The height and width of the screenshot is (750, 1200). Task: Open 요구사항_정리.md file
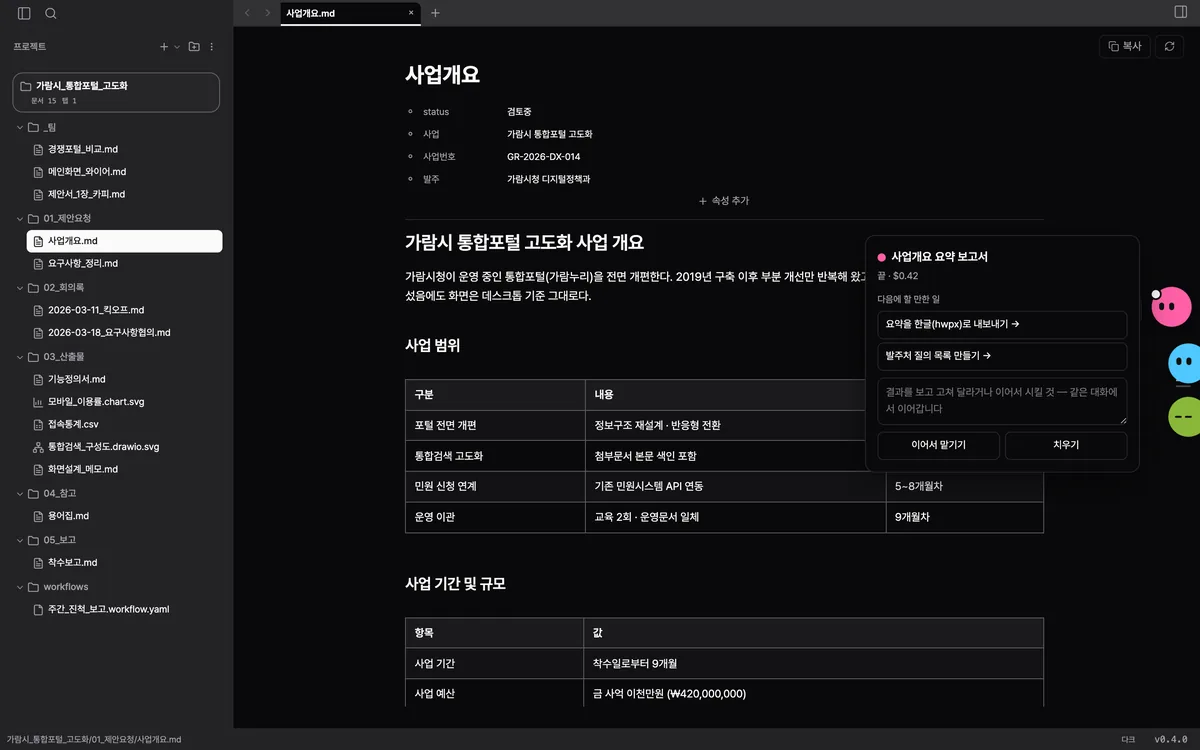(x=124, y=264)
